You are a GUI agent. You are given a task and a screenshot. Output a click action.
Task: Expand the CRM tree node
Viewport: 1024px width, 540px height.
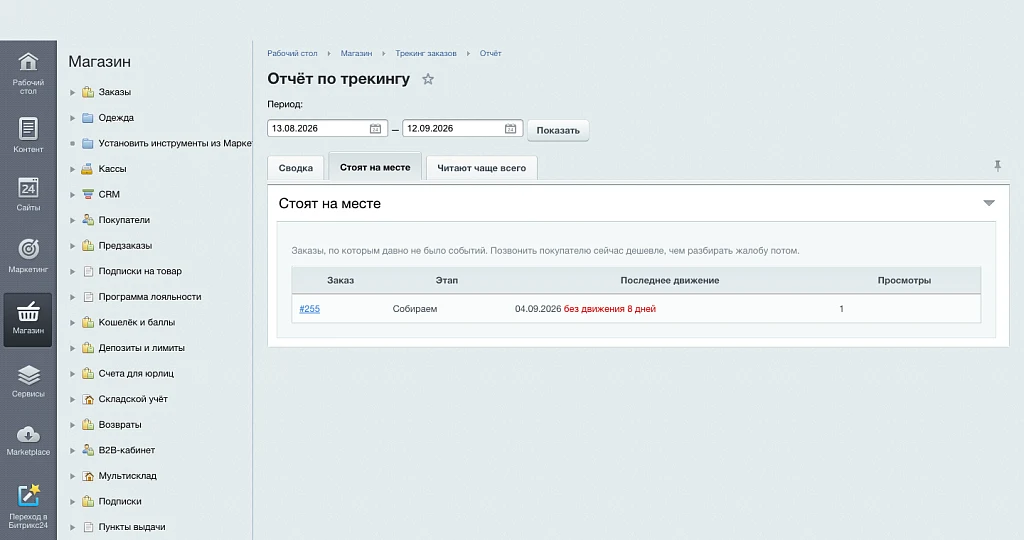pos(72,195)
